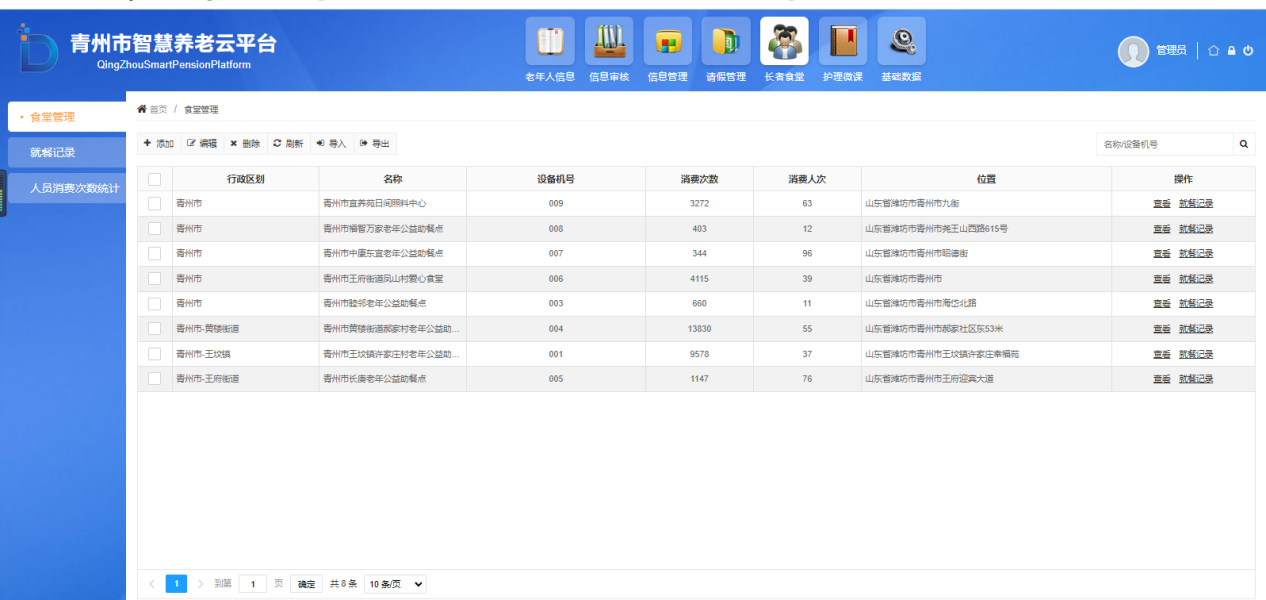Open the 基础数据 gear icon
Viewport: 1266px width, 600px height.
902,41
